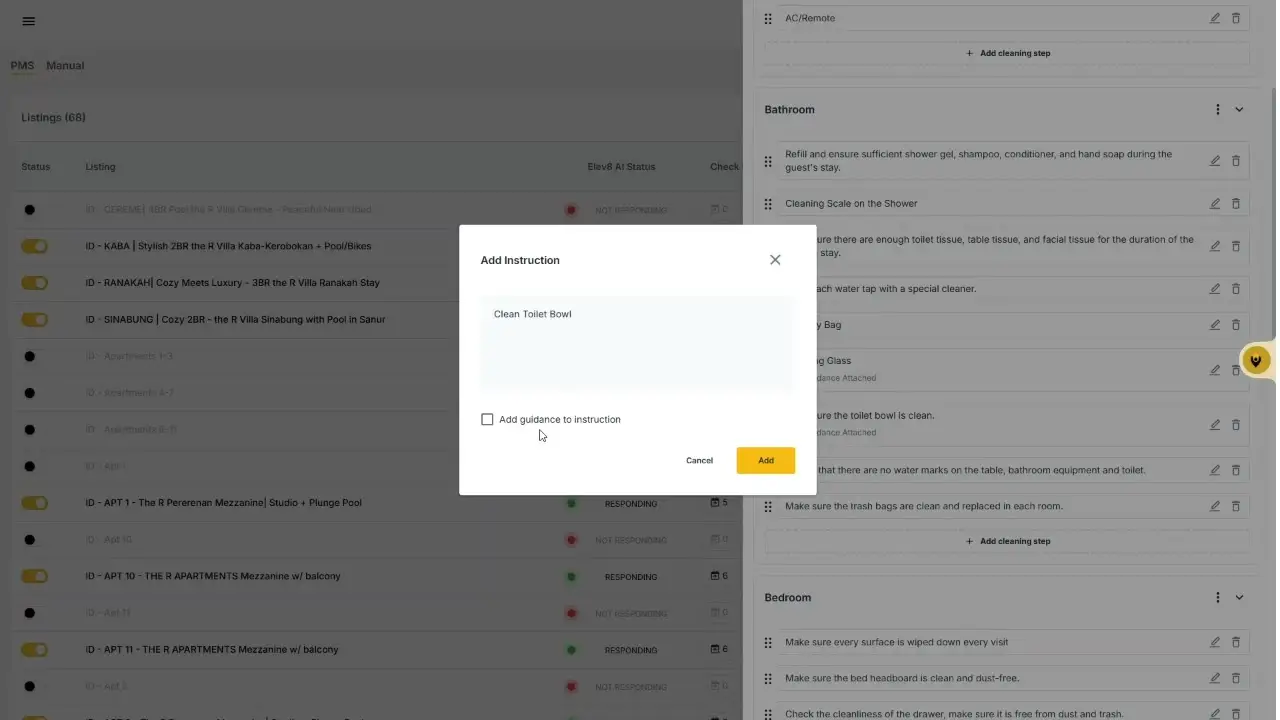Toggle status switch for KABA listing

pos(34,246)
